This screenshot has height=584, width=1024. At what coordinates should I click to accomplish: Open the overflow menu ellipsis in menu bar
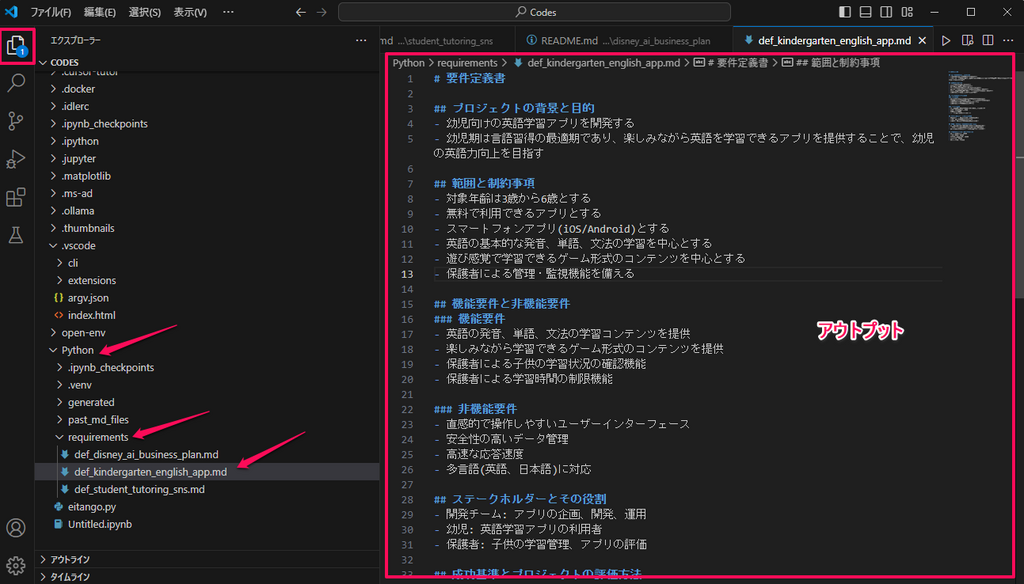coord(228,12)
